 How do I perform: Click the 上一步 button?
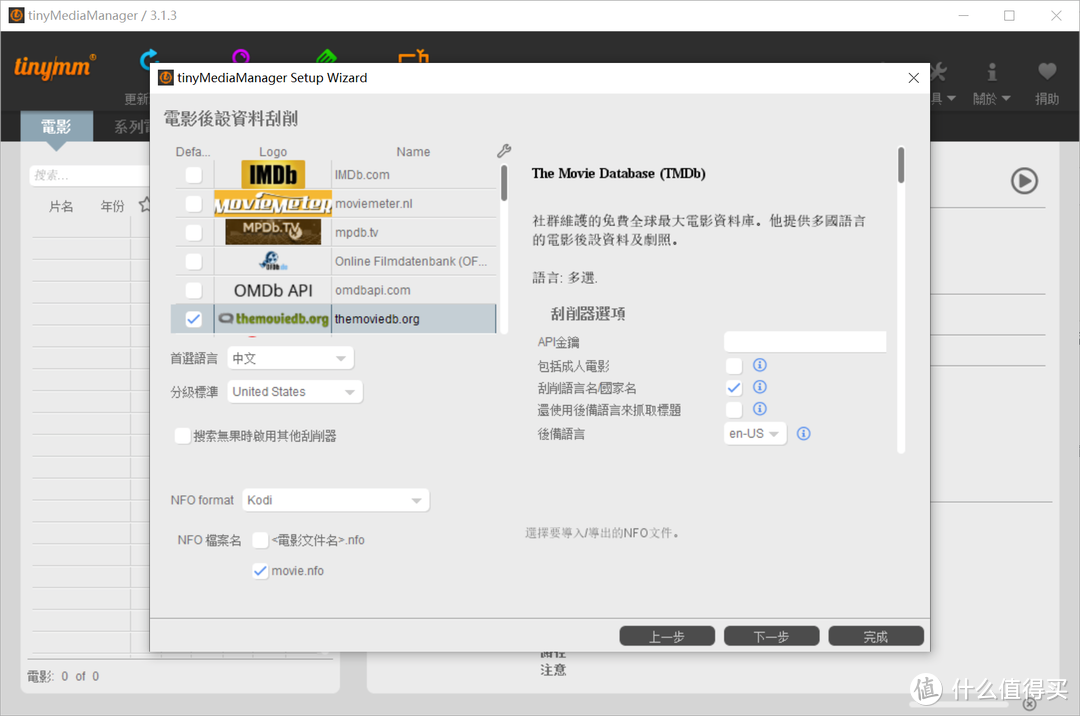click(667, 637)
